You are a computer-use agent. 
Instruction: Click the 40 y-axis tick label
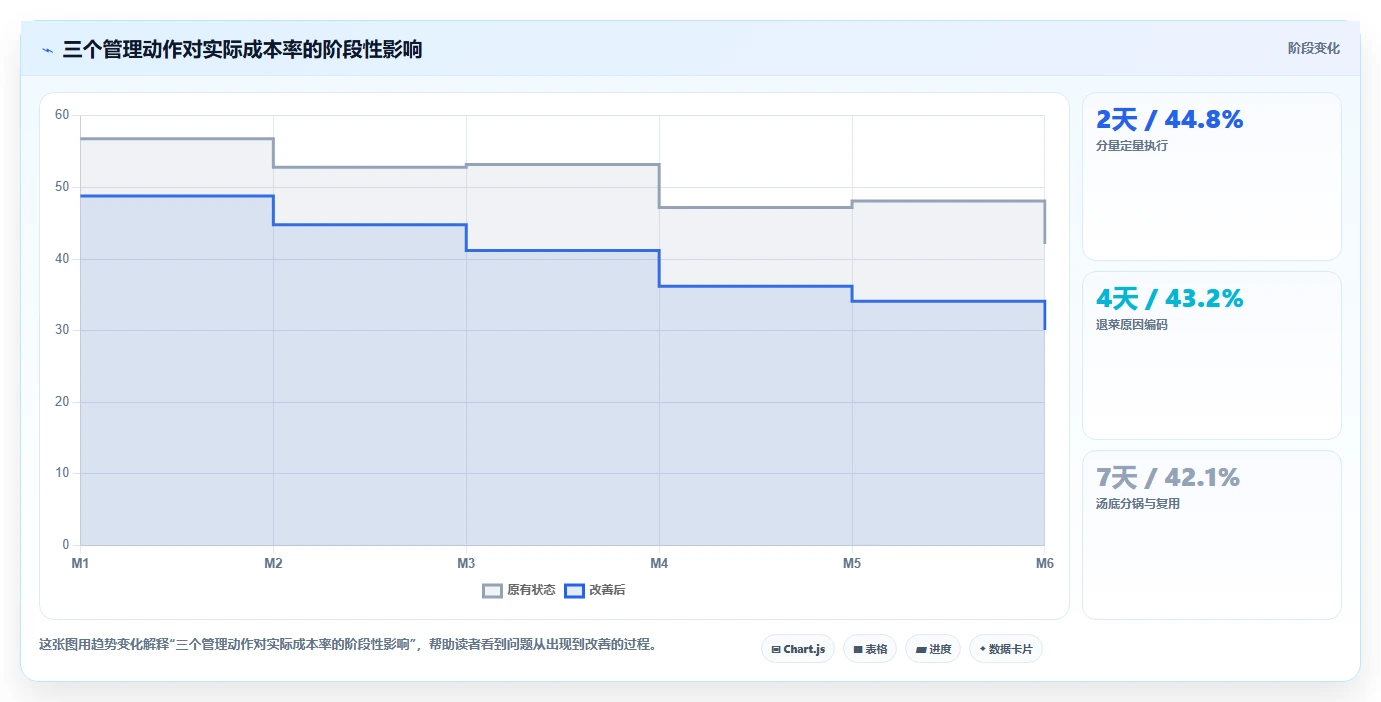(x=62, y=259)
